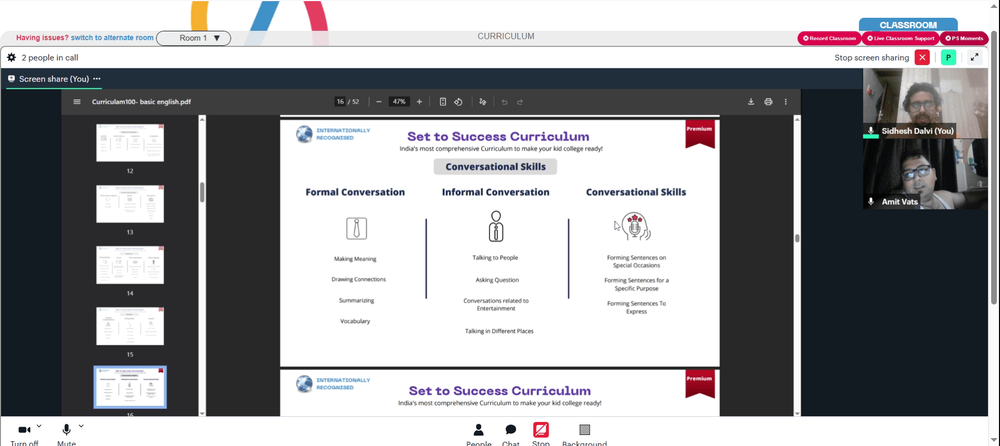Open Background effects
Screen dimensions: 1000x446
pyautogui.click(x=584, y=429)
